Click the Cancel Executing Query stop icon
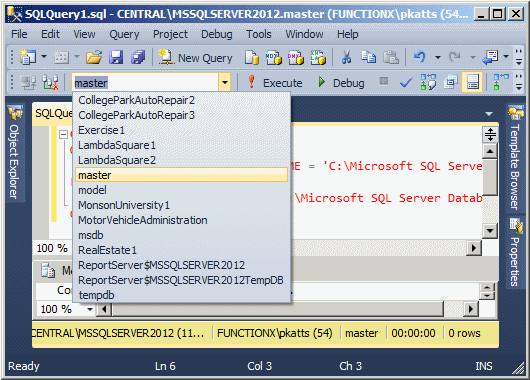Viewport: 530px width, 380px height. coord(384,81)
